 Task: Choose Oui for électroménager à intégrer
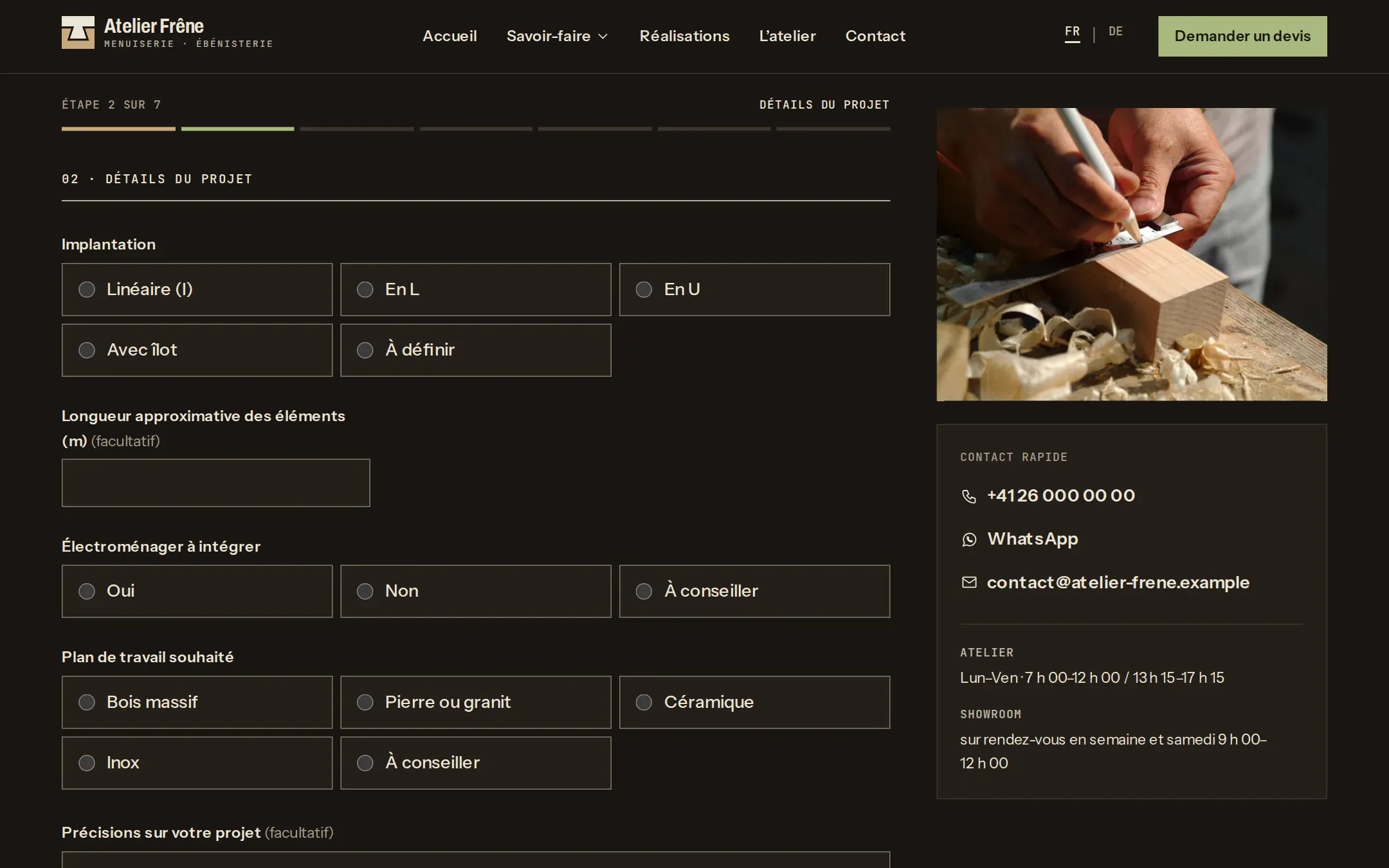click(197, 592)
